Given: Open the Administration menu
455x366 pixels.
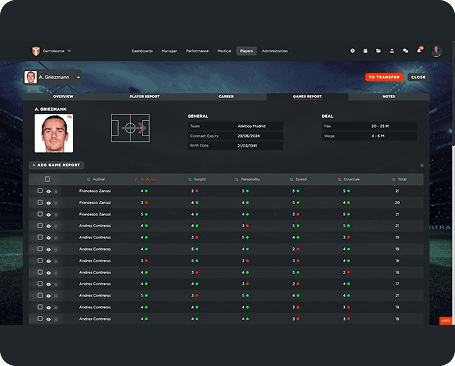Looking at the screenshot, I should (x=275, y=51).
